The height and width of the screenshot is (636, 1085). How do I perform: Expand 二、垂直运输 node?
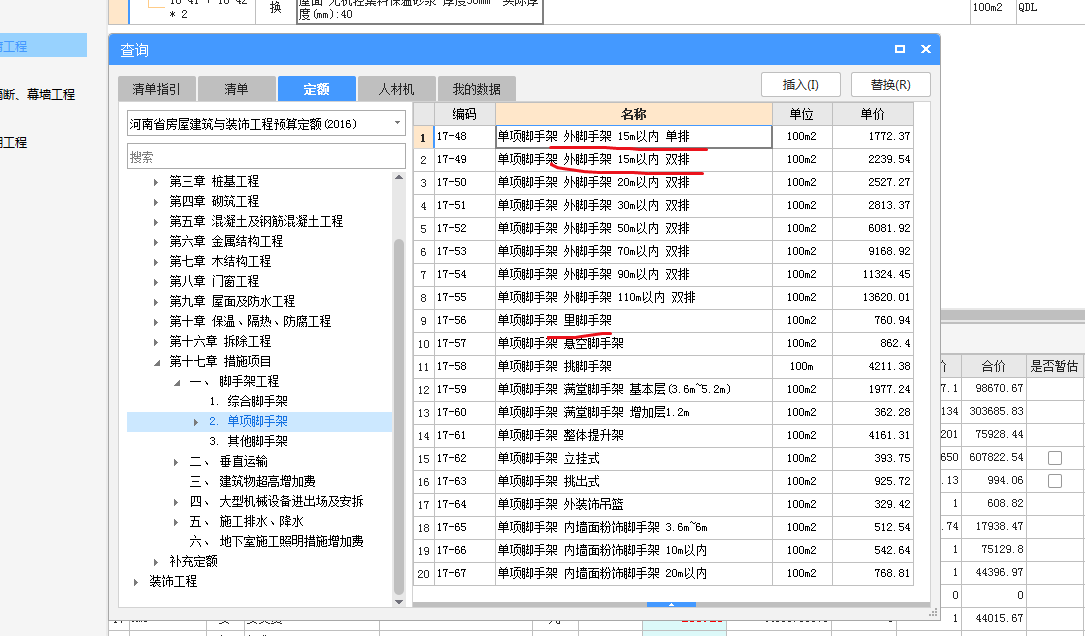pos(176,462)
